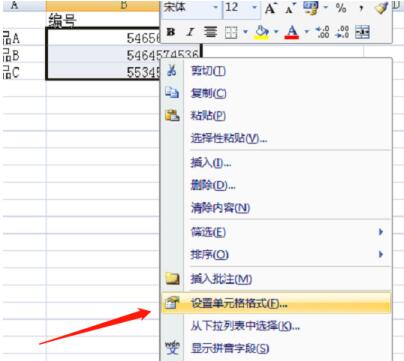
Task: Expand the fill color dropdown arrow
Action: (276, 32)
